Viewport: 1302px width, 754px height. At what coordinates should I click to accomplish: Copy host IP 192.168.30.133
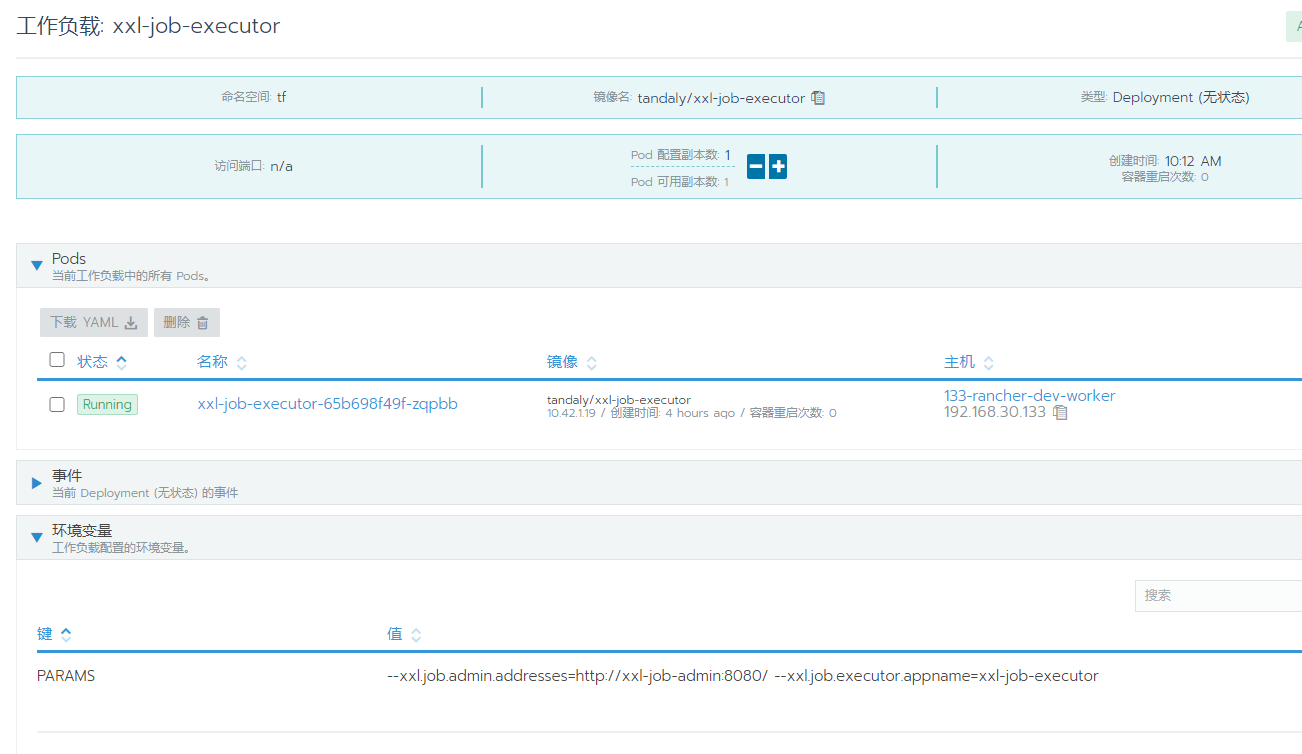(1061, 412)
